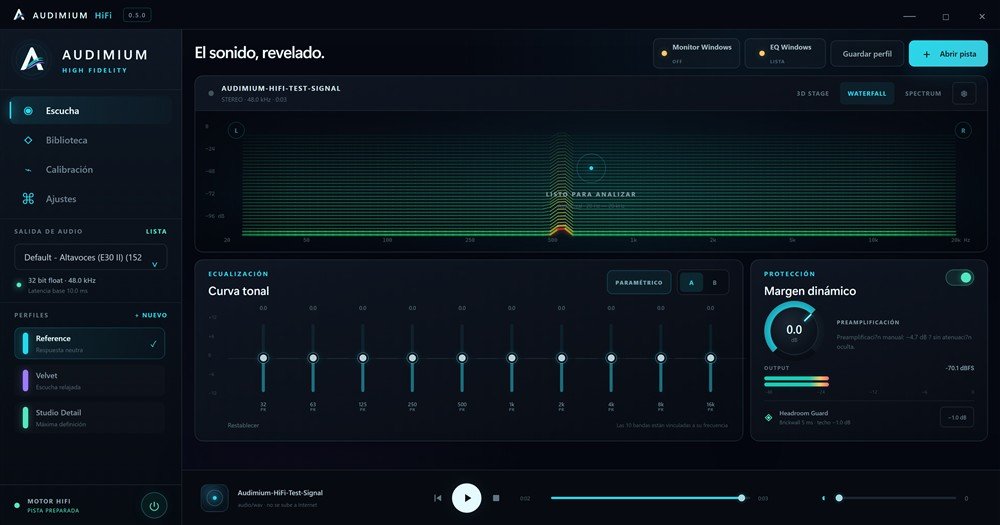This screenshot has width=1000, height=525.
Task: Click the Biblioteca diamond icon
Action: [28, 140]
